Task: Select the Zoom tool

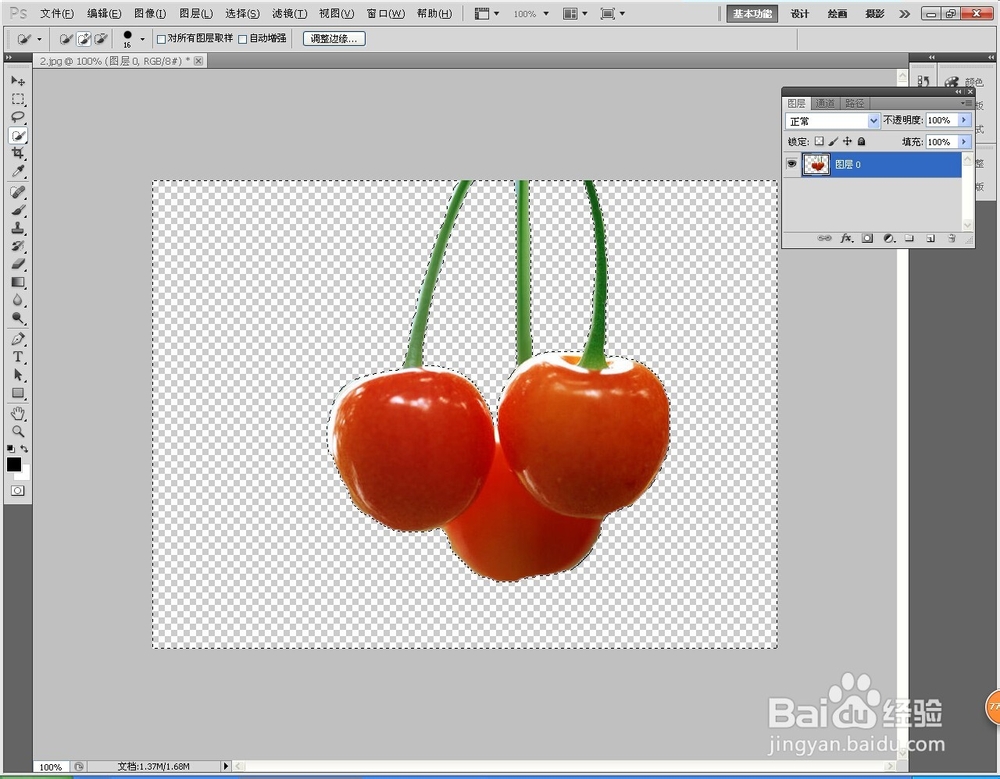Action: [18, 431]
